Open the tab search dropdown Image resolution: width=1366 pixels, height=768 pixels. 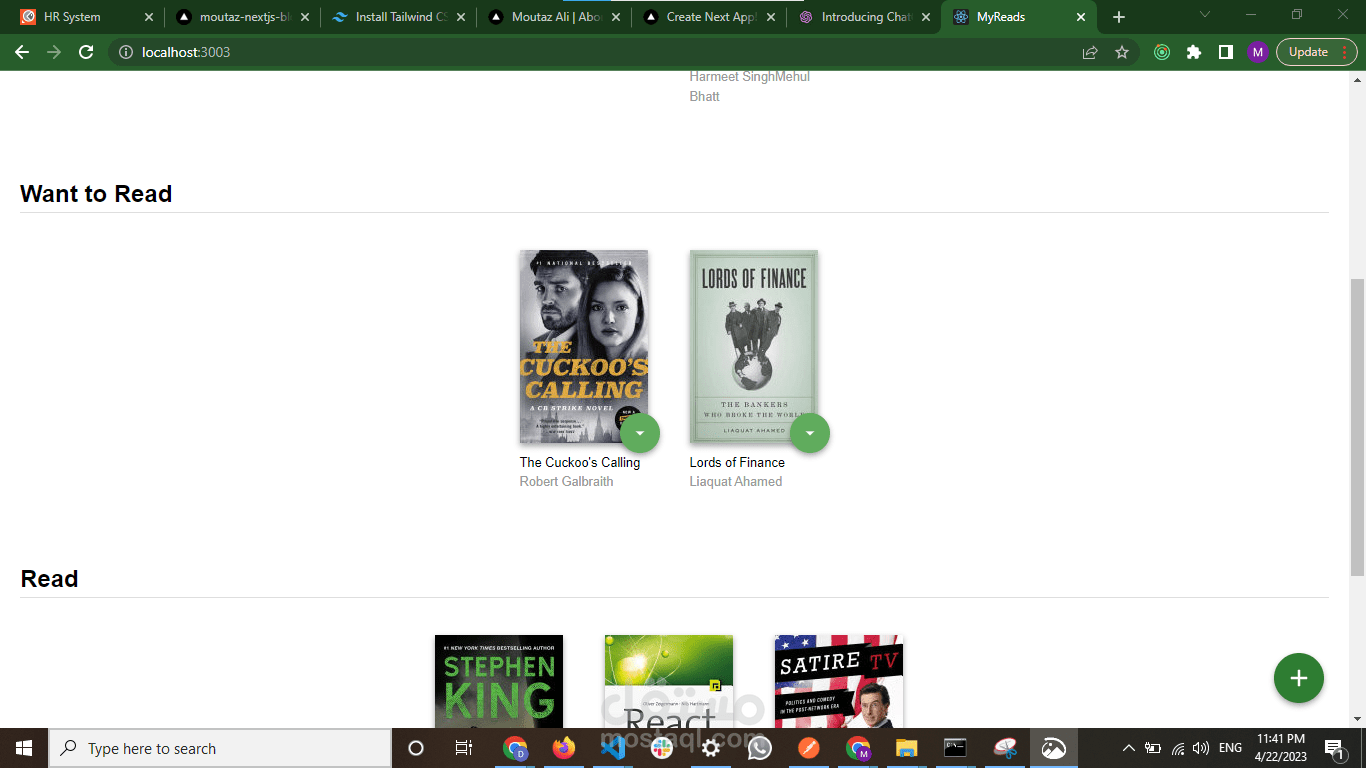pyautogui.click(x=1204, y=15)
